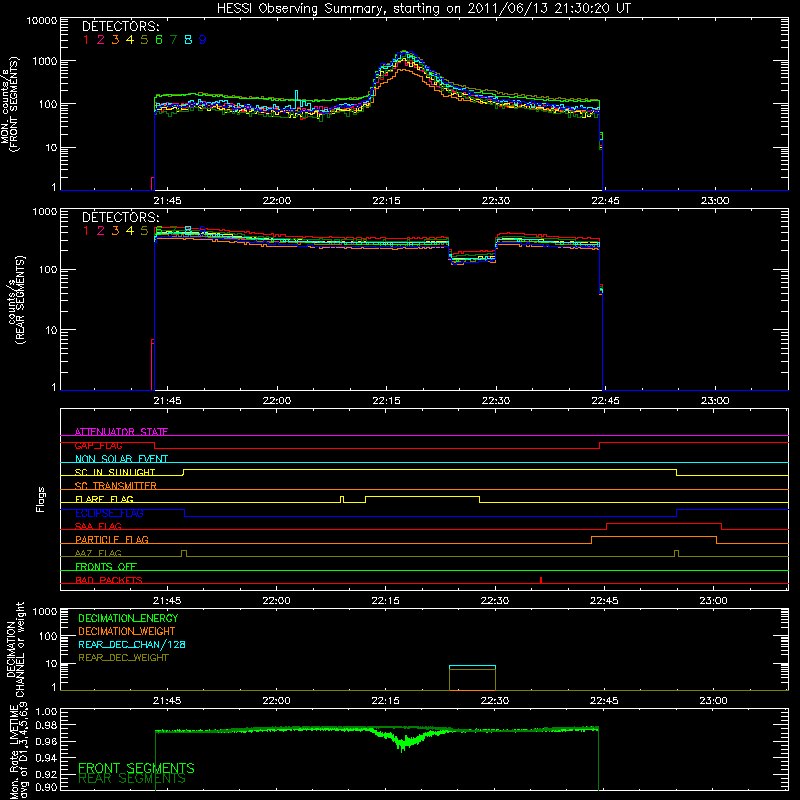The image size is (800, 800).
Task: Select the ATTENUATOR_STATE flag label
Action: [x=121, y=432]
